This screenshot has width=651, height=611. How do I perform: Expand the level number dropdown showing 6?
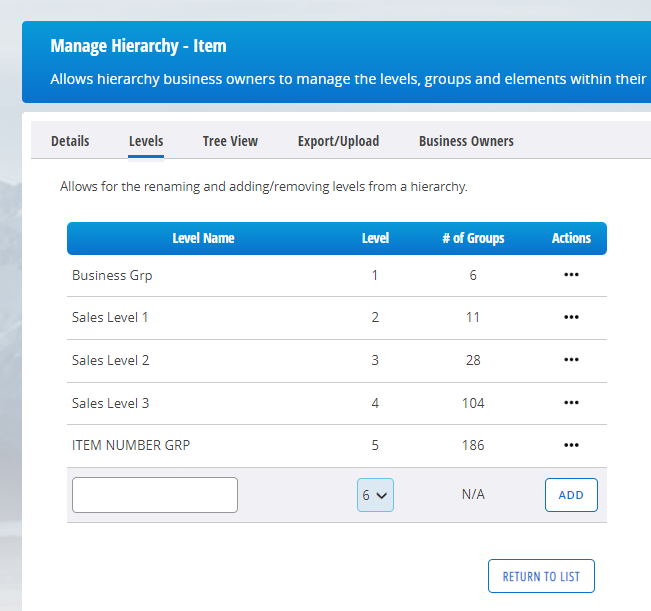[375, 495]
